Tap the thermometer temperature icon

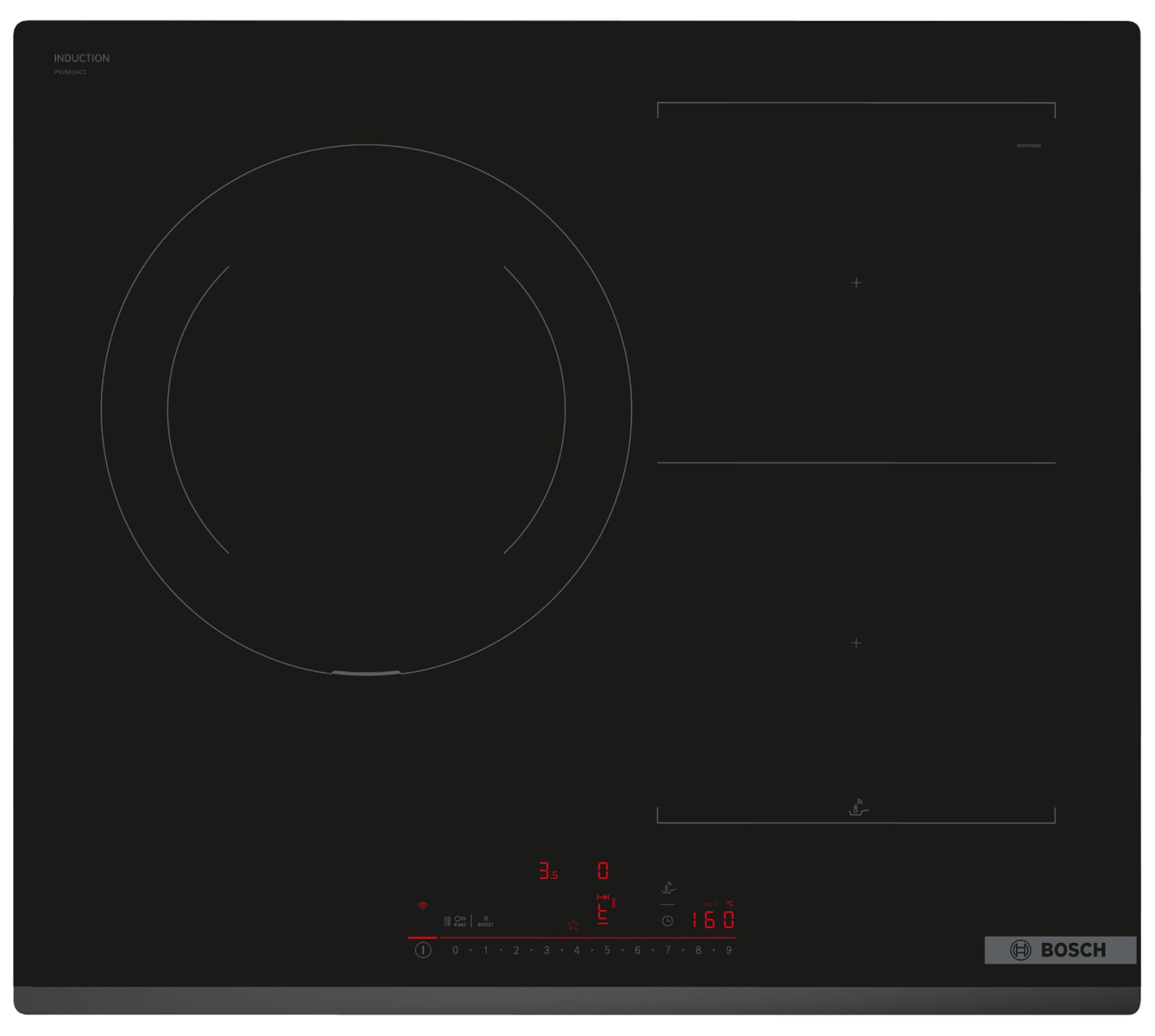click(614, 901)
